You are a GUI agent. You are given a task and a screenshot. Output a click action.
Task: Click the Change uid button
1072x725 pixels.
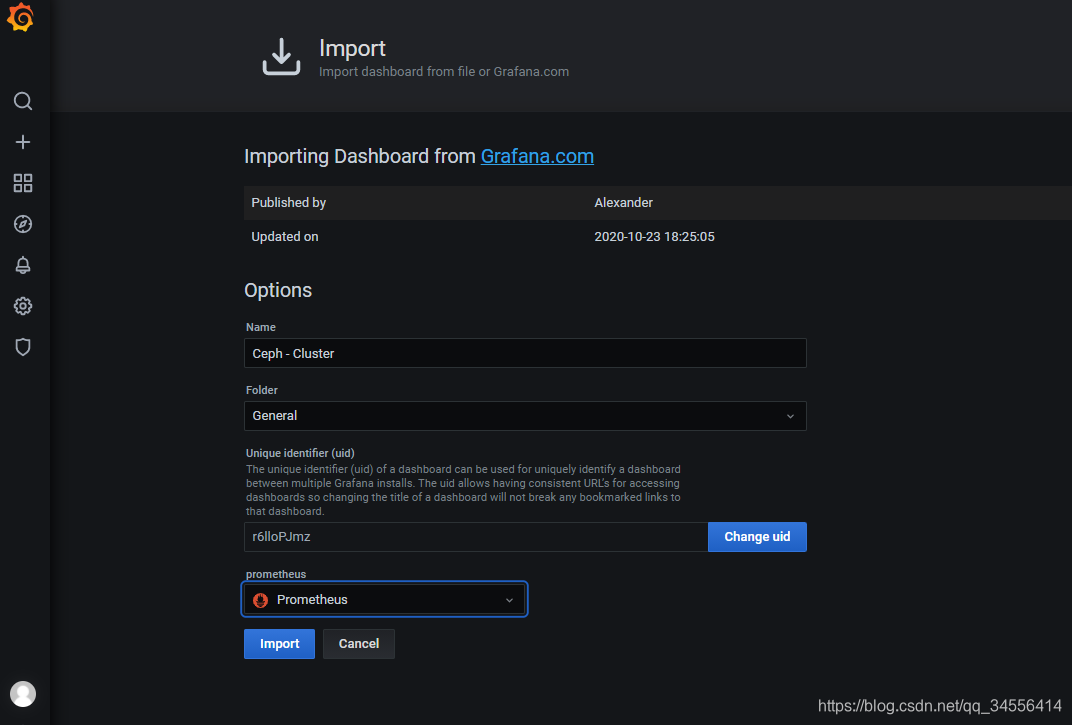[757, 537]
